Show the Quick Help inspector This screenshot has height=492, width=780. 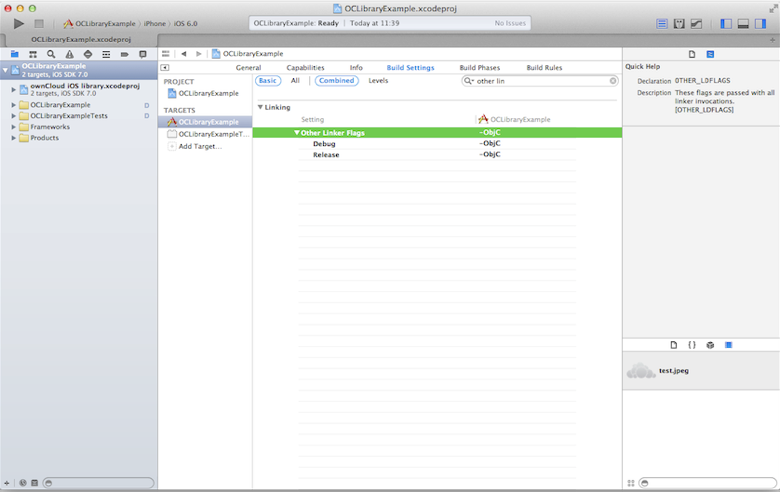[x=710, y=54]
